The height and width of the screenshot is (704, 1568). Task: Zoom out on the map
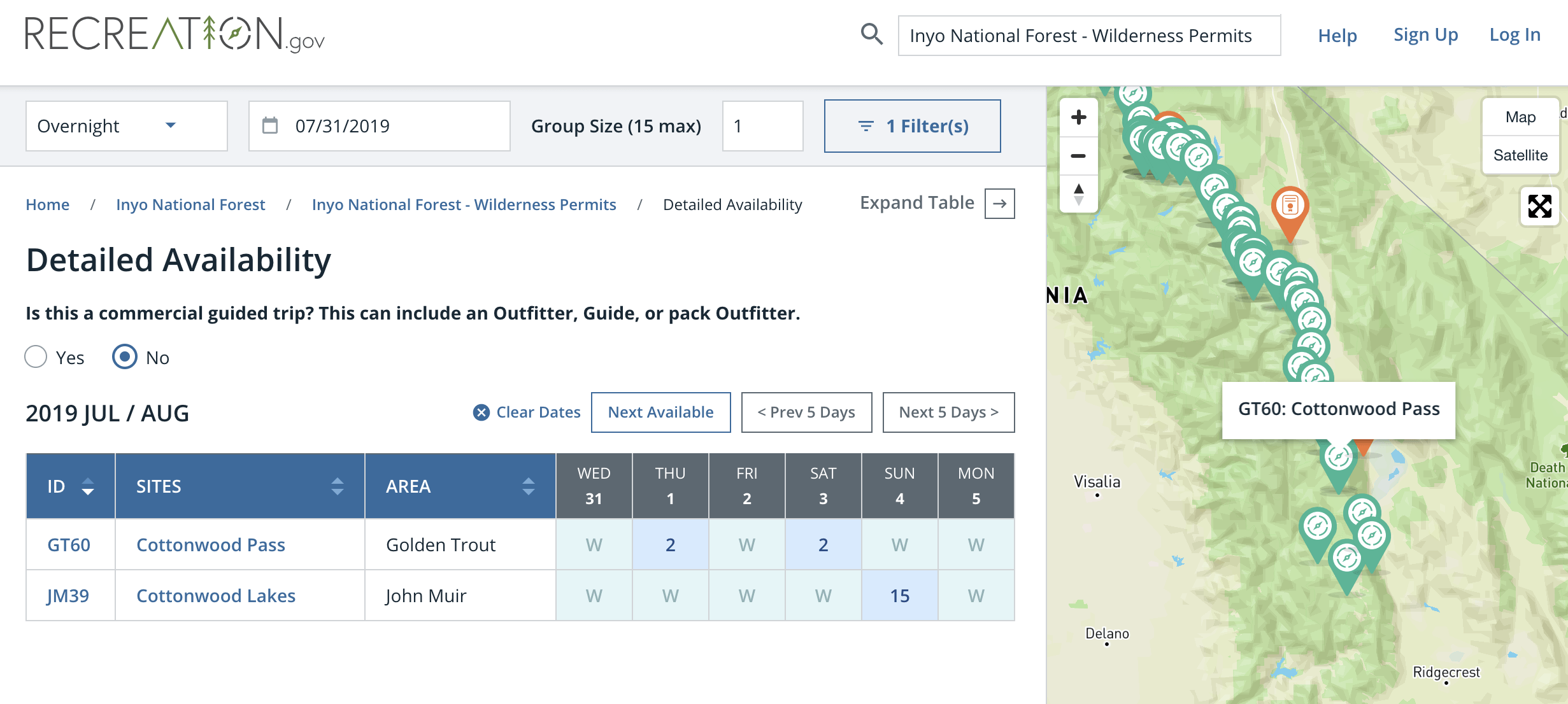pos(1078,156)
